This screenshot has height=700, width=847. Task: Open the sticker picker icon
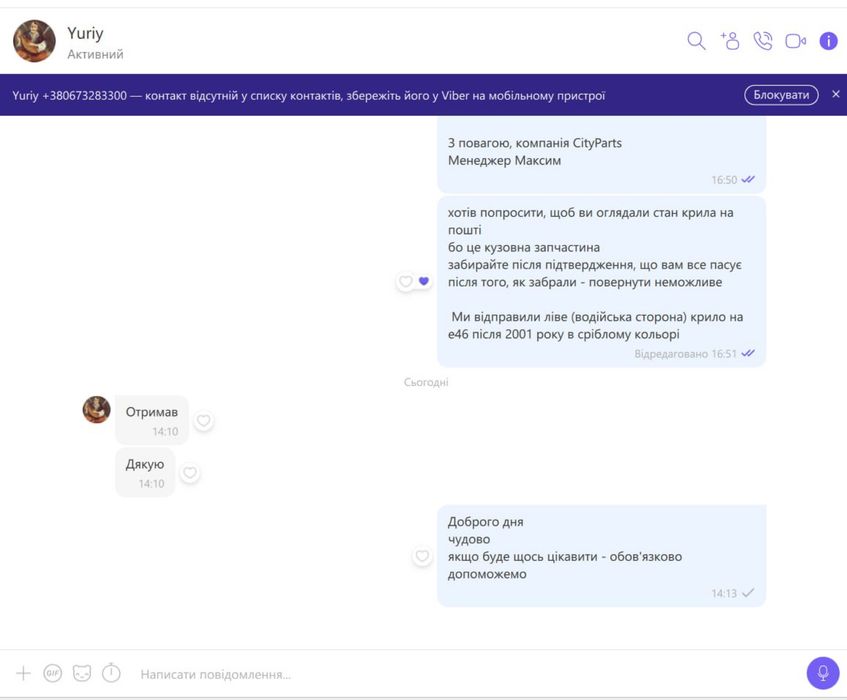pyautogui.click(x=82, y=673)
